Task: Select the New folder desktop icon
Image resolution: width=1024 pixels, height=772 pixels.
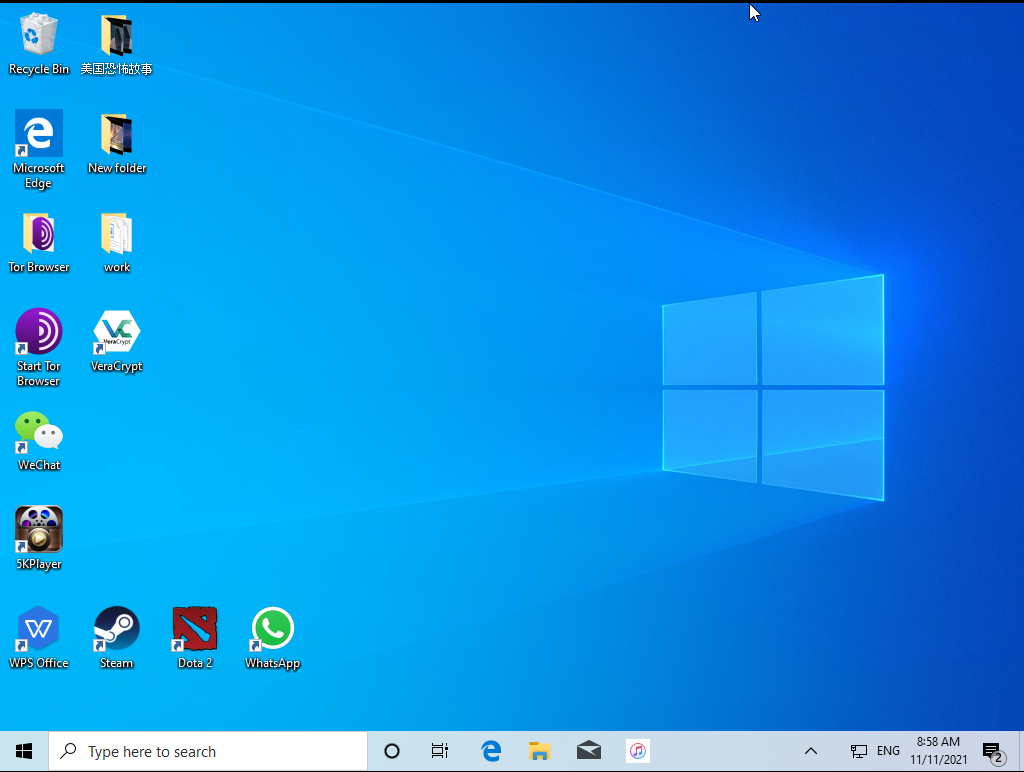Action: tap(117, 144)
